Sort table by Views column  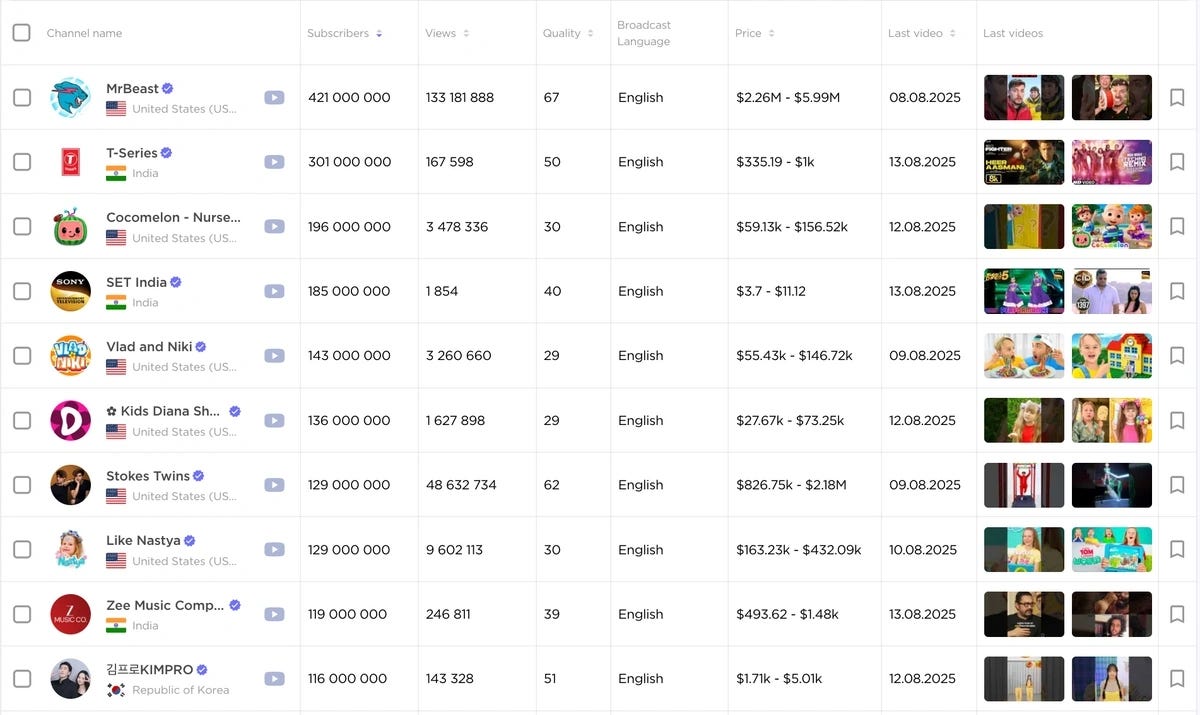point(447,33)
